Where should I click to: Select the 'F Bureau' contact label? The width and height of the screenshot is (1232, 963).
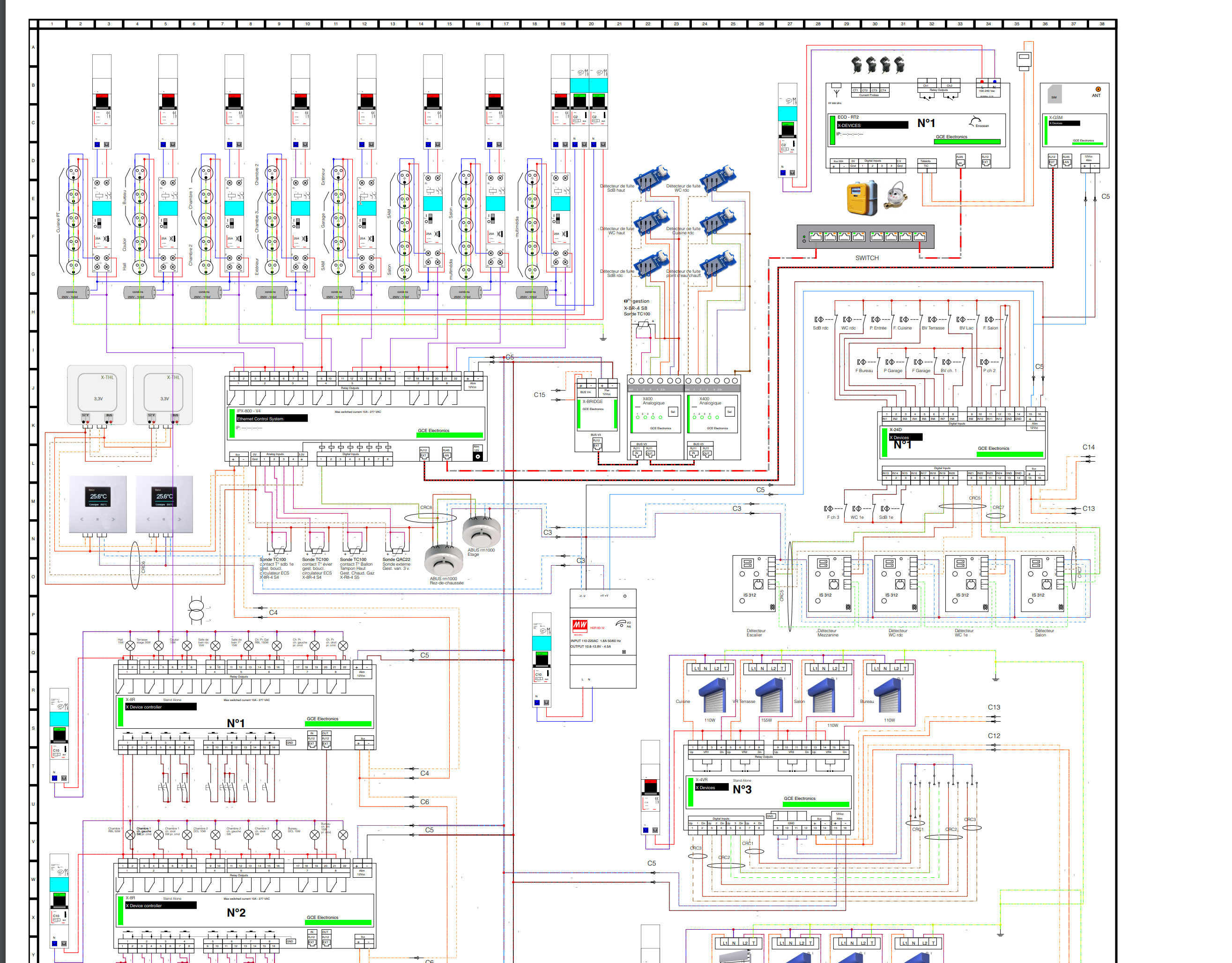tap(864, 371)
